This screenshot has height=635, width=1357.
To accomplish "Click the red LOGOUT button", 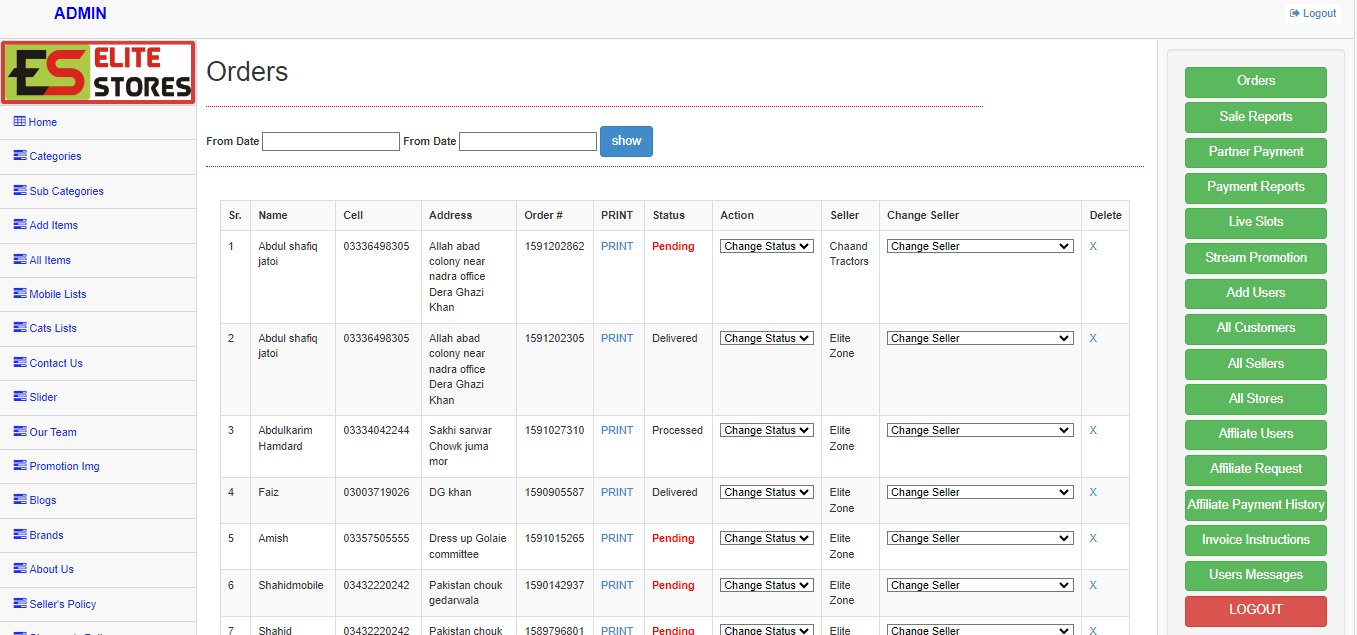I will tap(1255, 610).
